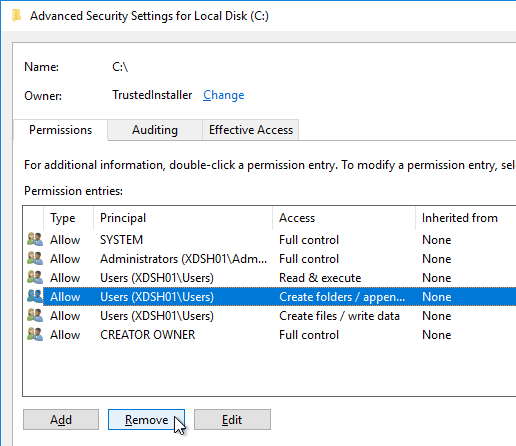
Task: Sort entries by the Type column header
Action: coord(68,218)
